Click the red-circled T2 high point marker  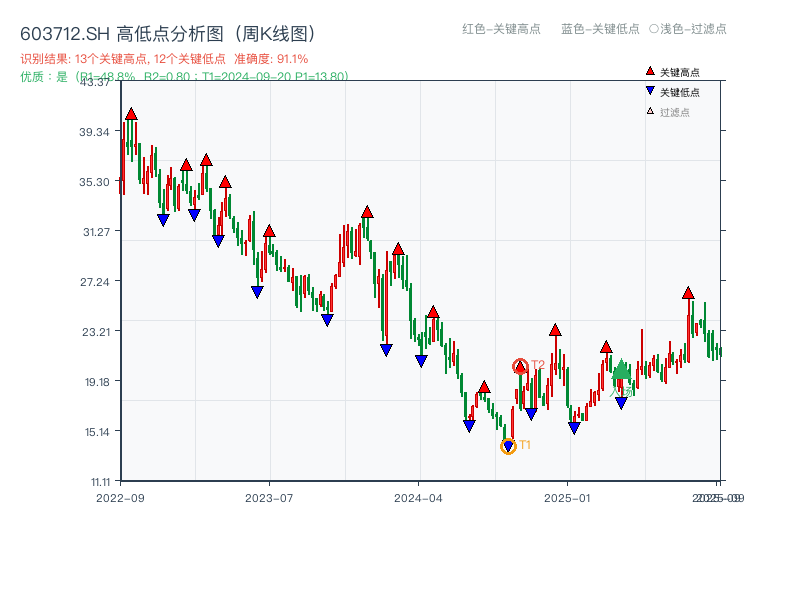coord(520,365)
